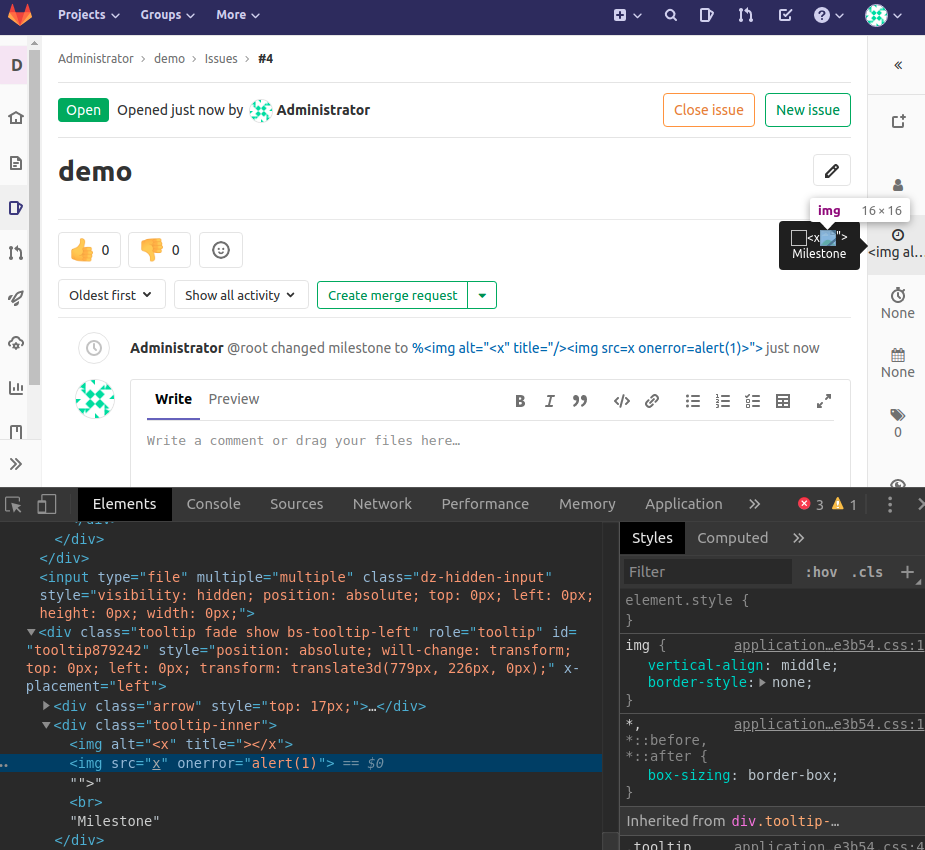This screenshot has height=850, width=925.
Task: Expand the arrow div node in DOM tree
Action: 47,706
